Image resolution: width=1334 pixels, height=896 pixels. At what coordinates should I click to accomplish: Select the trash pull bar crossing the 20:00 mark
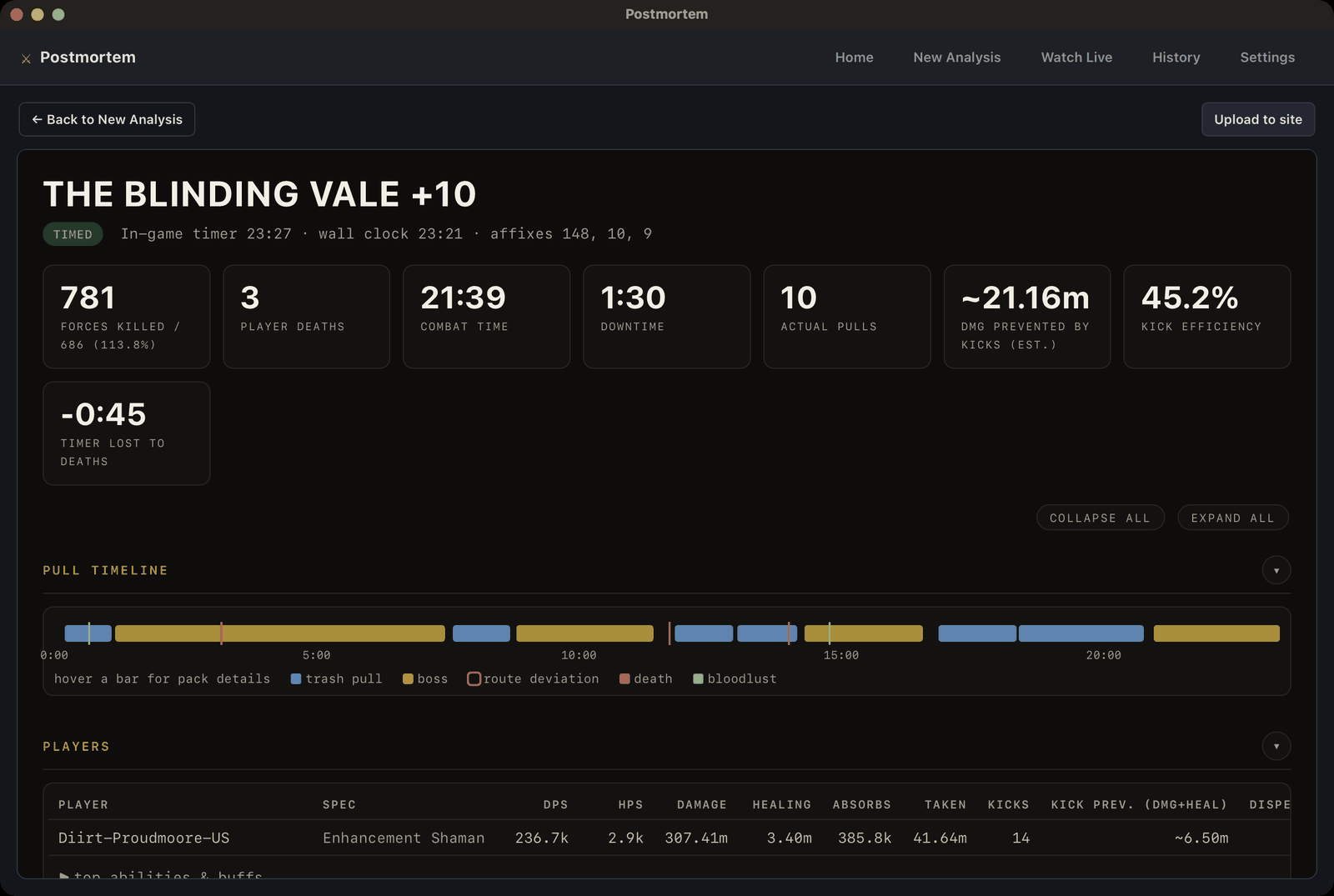click(1081, 633)
